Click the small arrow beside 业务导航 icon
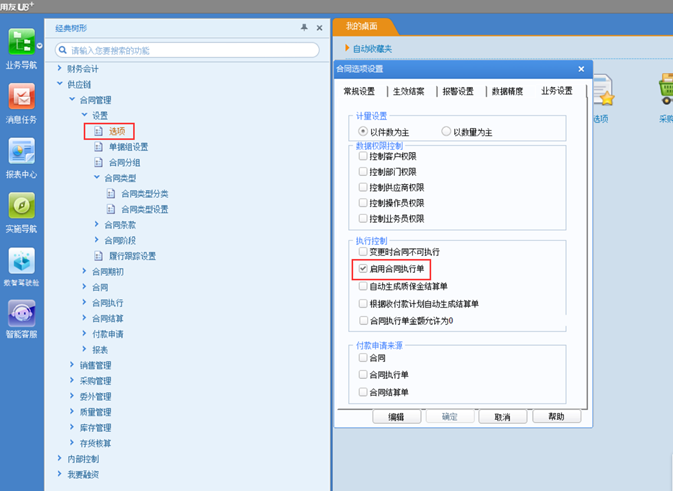Screen dimensions: 673x491 coord(39,45)
